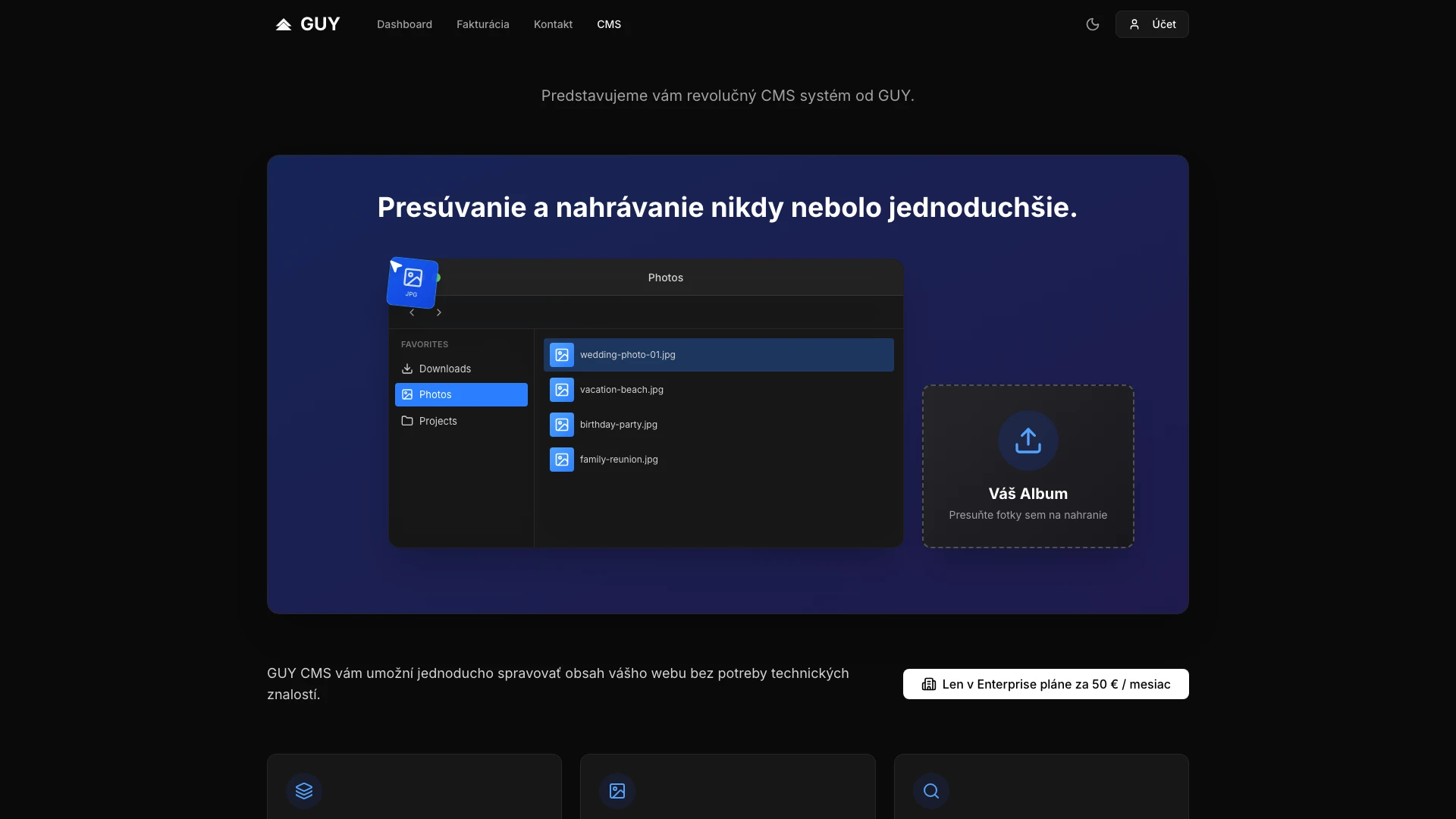
Task: Open the Dashboard menu item
Action: (403, 24)
